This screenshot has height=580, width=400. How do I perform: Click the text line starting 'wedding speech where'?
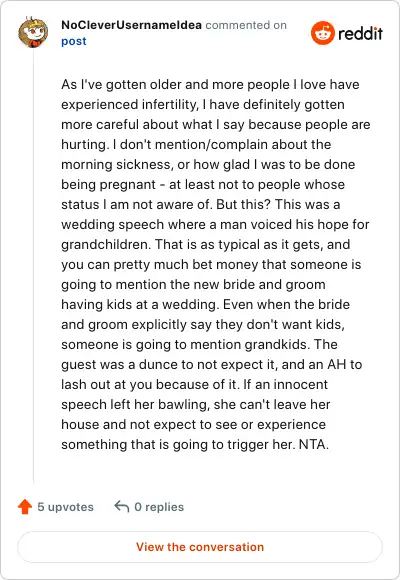215,225
